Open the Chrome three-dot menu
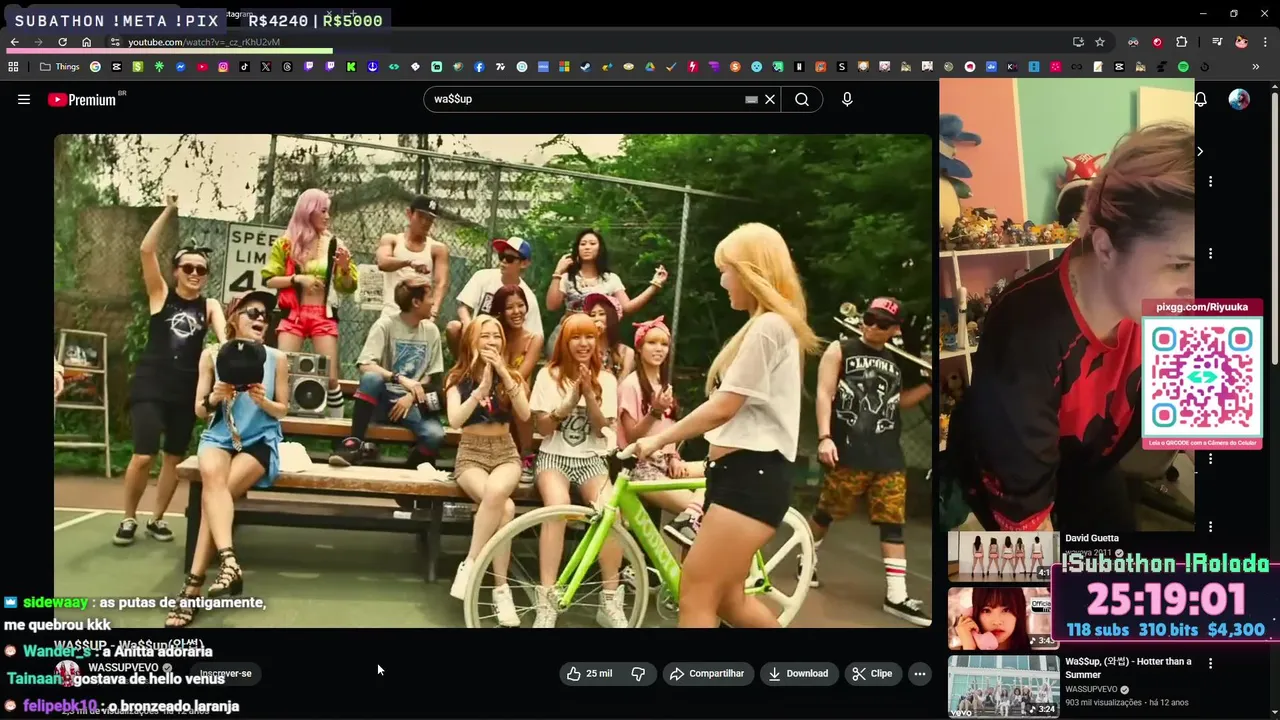Image resolution: width=1280 pixels, height=720 pixels. (1265, 42)
